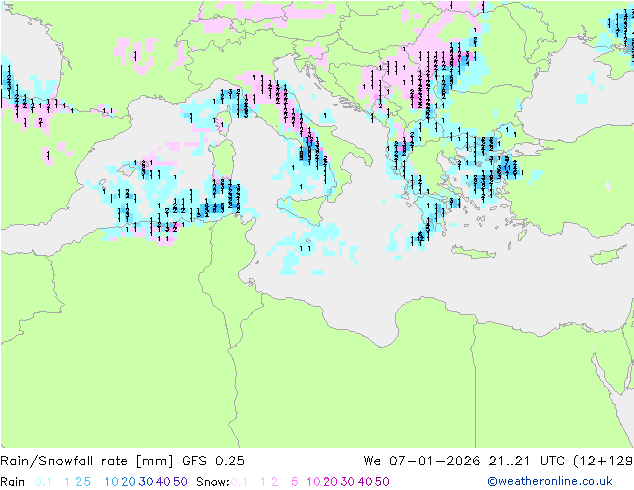Pick the snow legend value 10
634x490 pixels.
tap(313, 482)
